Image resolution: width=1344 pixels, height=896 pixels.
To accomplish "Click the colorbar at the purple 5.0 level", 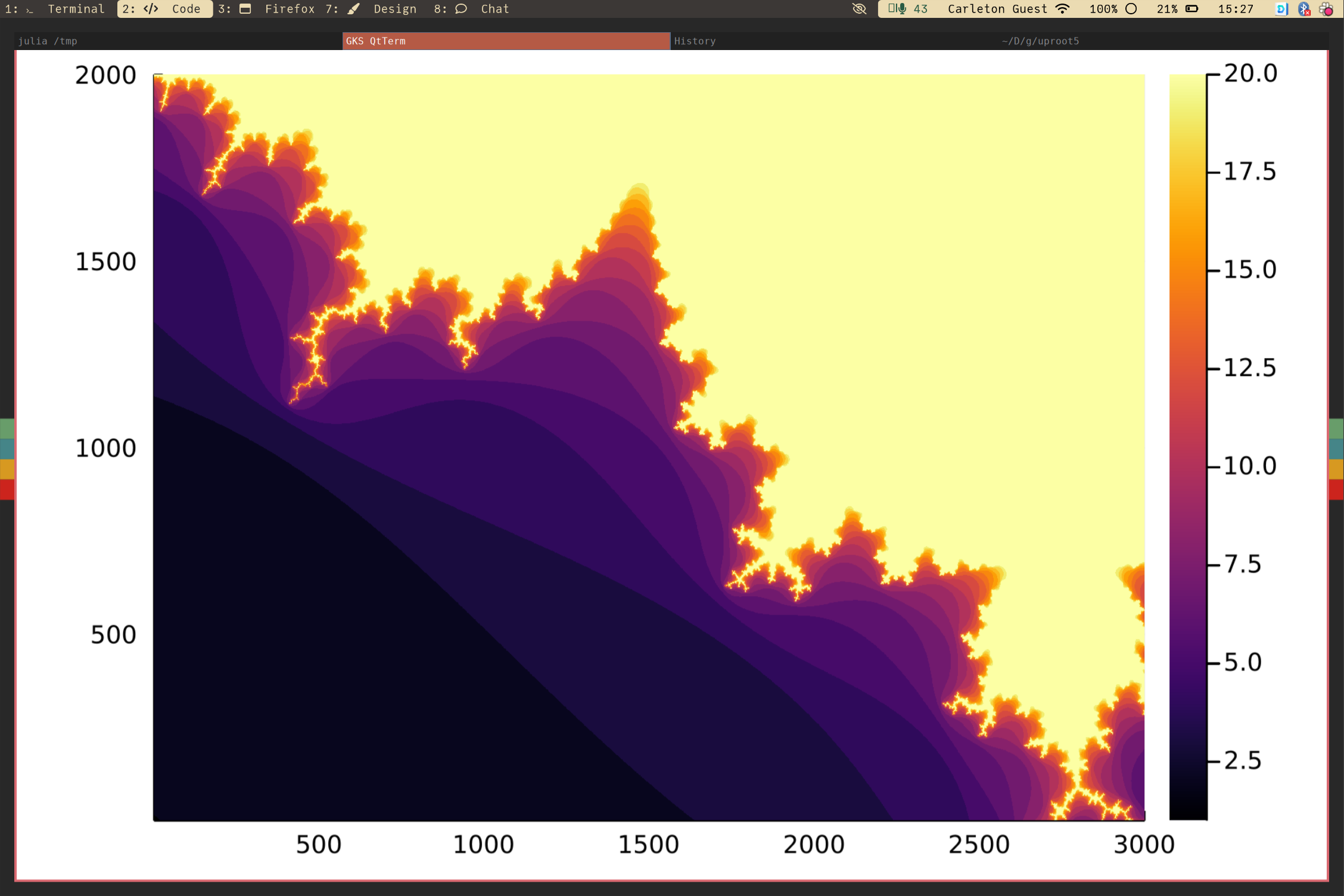I will [x=1188, y=662].
